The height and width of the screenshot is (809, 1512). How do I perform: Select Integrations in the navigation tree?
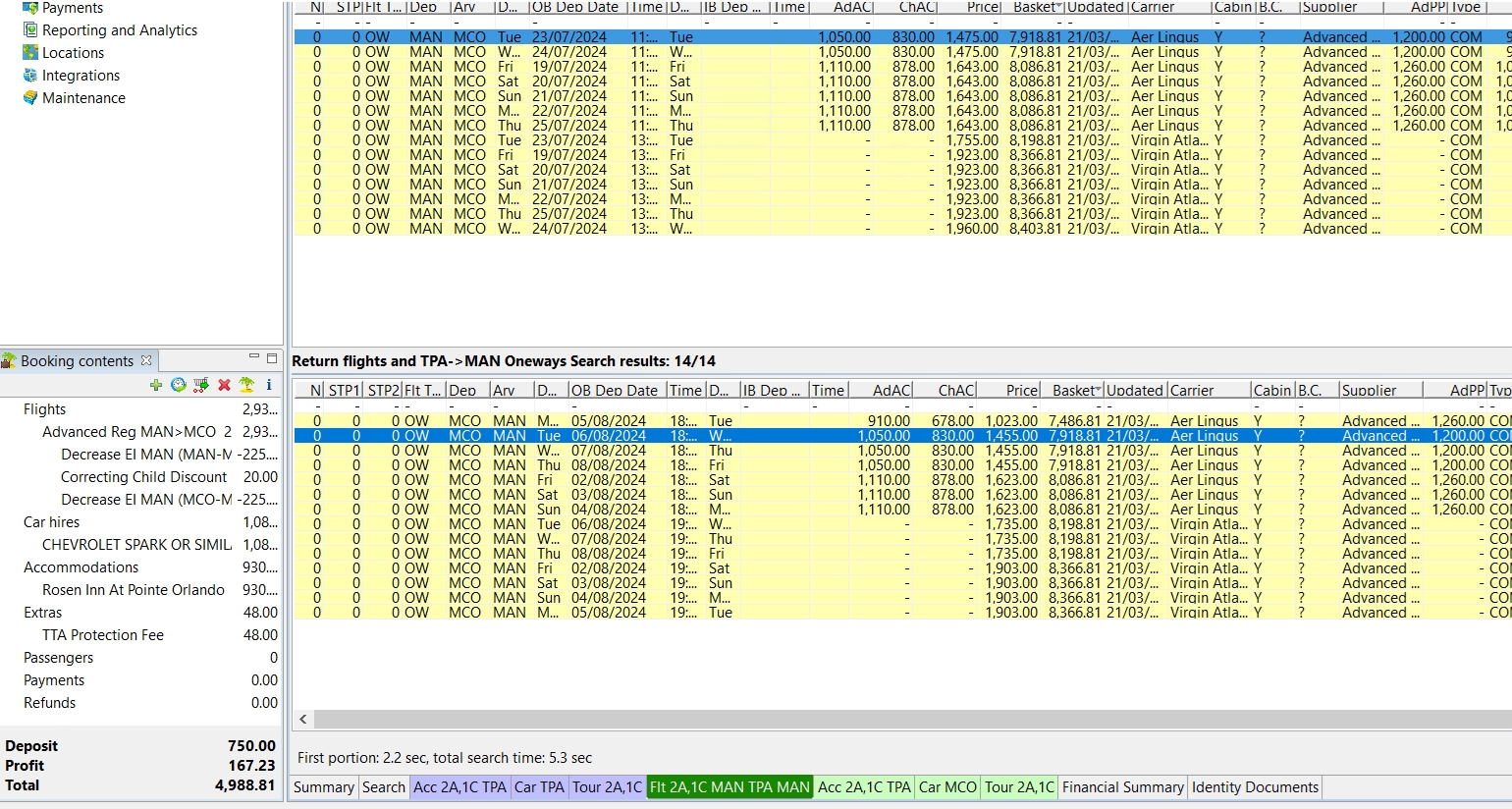[x=81, y=76]
